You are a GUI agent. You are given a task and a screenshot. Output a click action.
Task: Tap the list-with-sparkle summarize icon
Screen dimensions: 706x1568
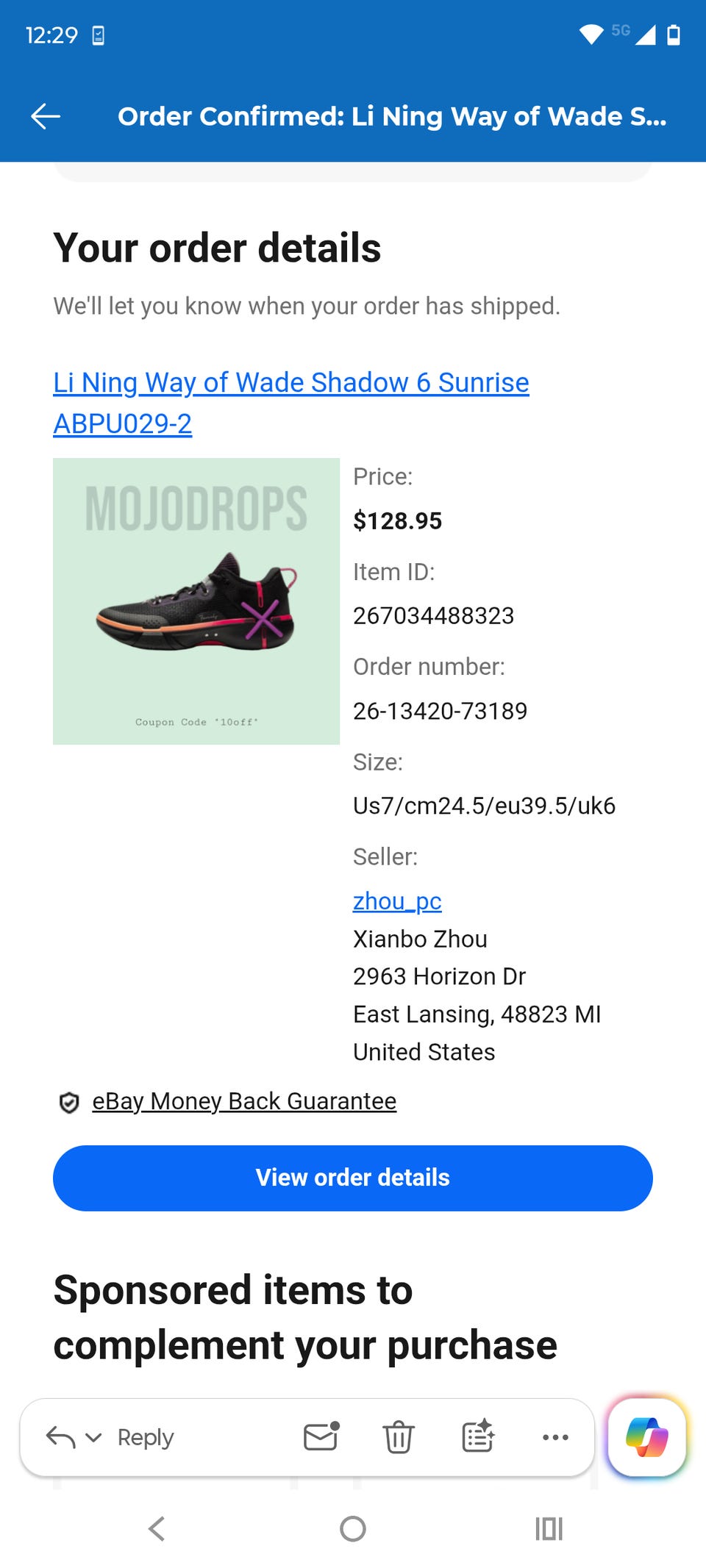click(477, 1436)
